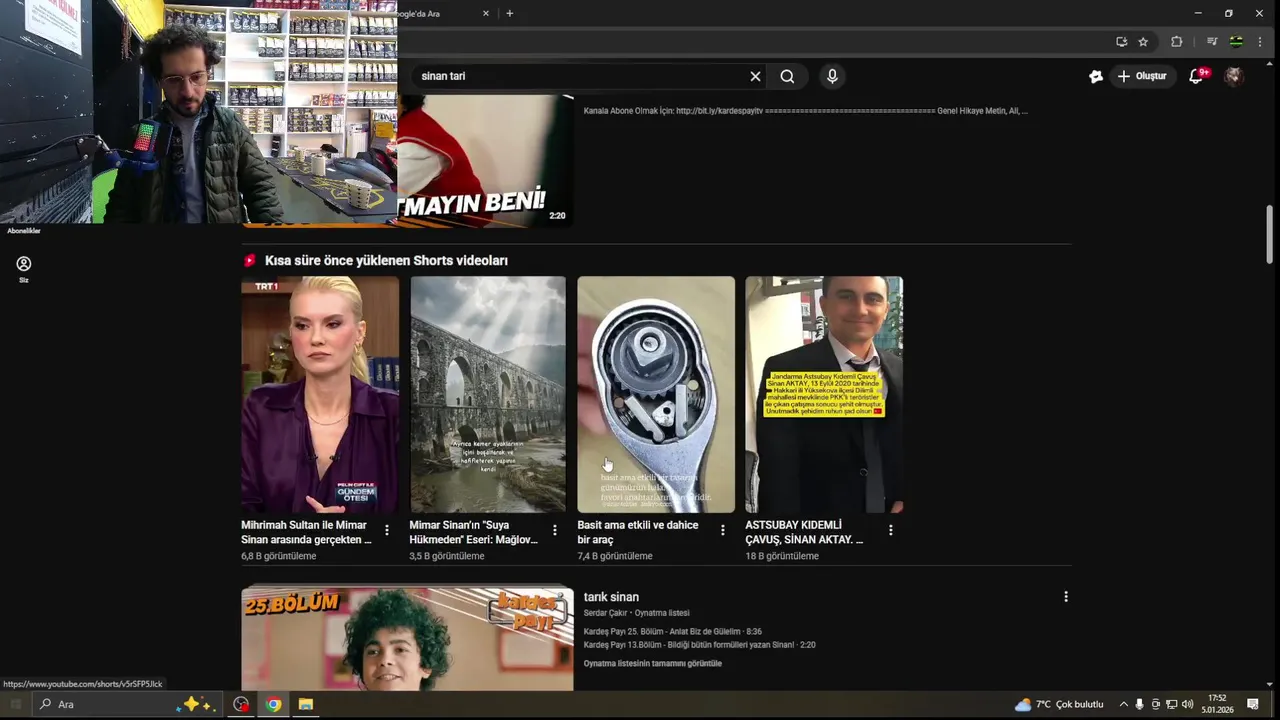This screenshot has width=1280, height=720.
Task: Open Windows taskbar Ara search box
Action: [127, 704]
